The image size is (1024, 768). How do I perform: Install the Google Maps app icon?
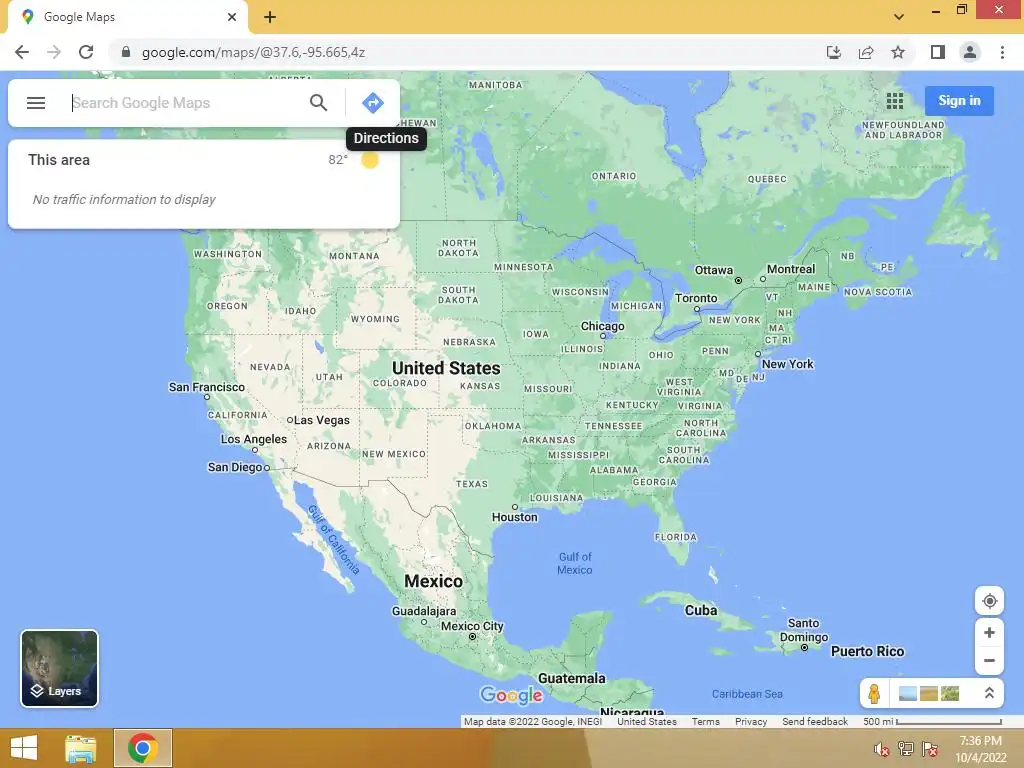(x=833, y=52)
